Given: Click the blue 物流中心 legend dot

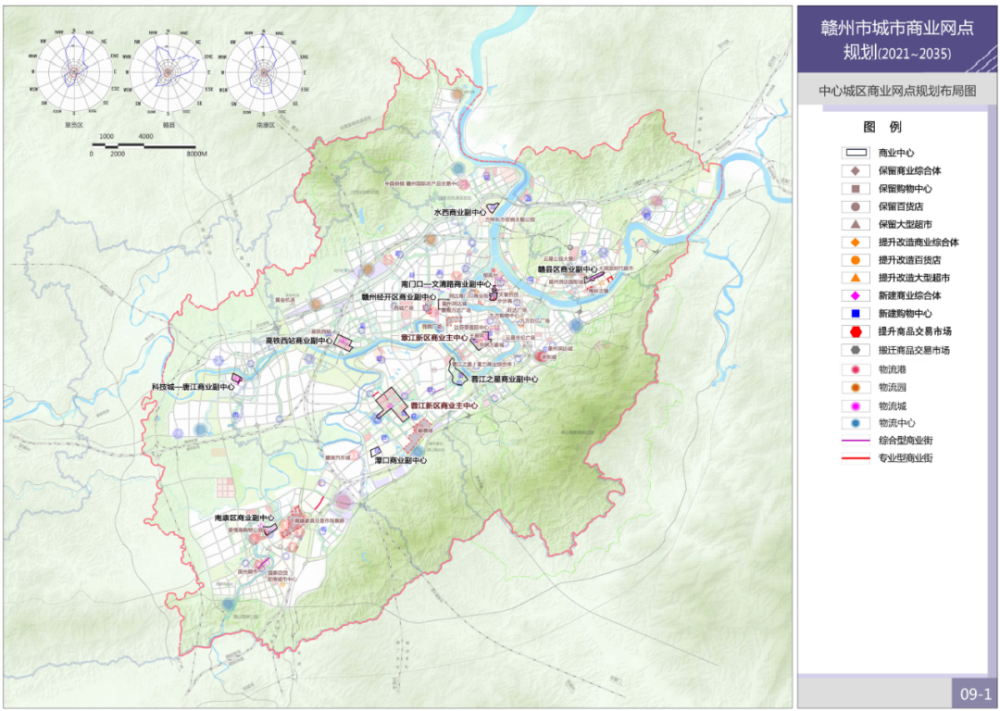Looking at the screenshot, I should (x=855, y=423).
